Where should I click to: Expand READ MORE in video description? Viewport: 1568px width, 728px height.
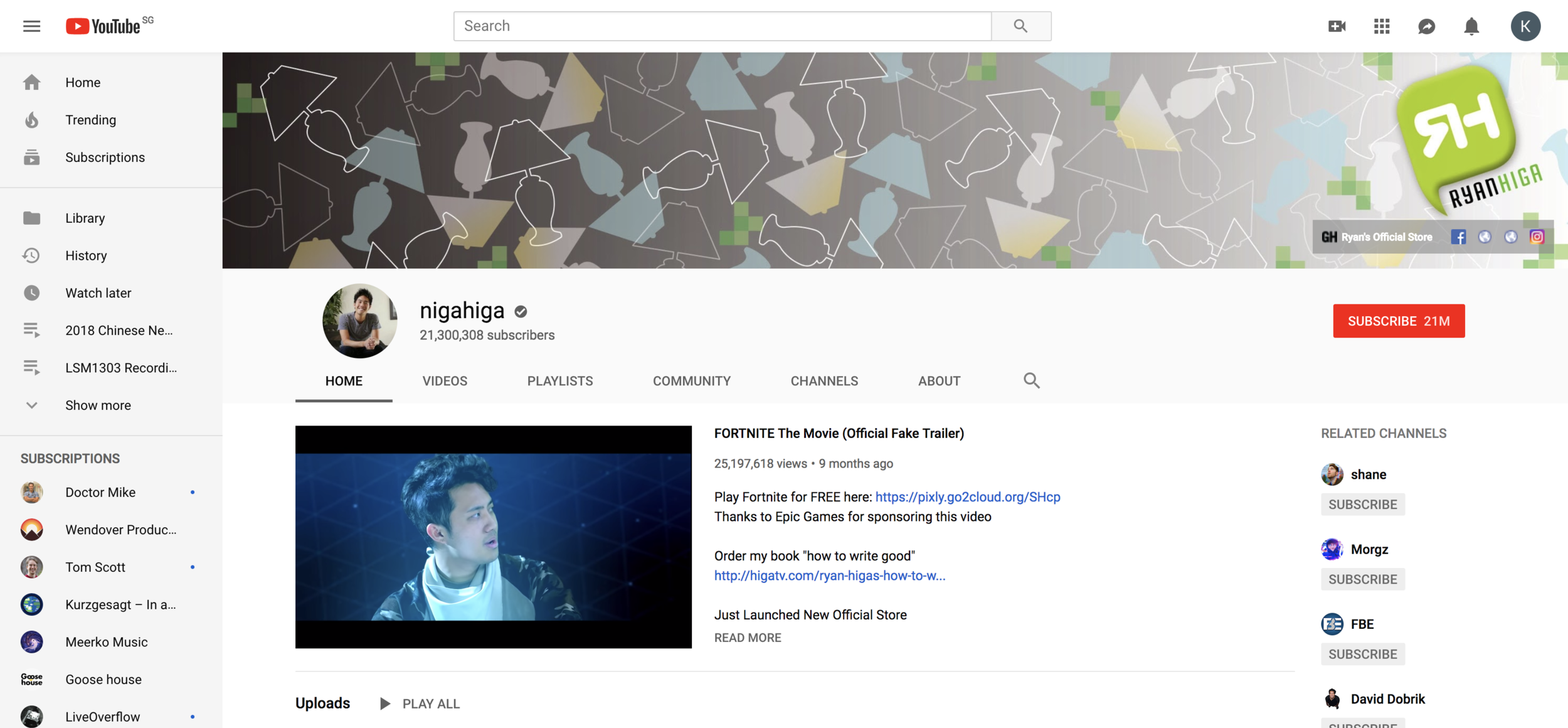pos(748,638)
